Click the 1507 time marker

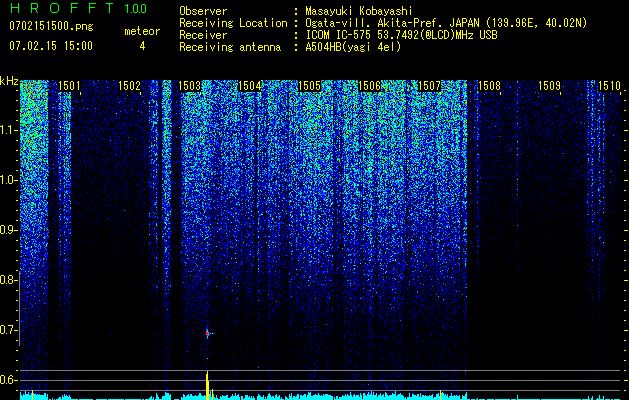tap(429, 86)
